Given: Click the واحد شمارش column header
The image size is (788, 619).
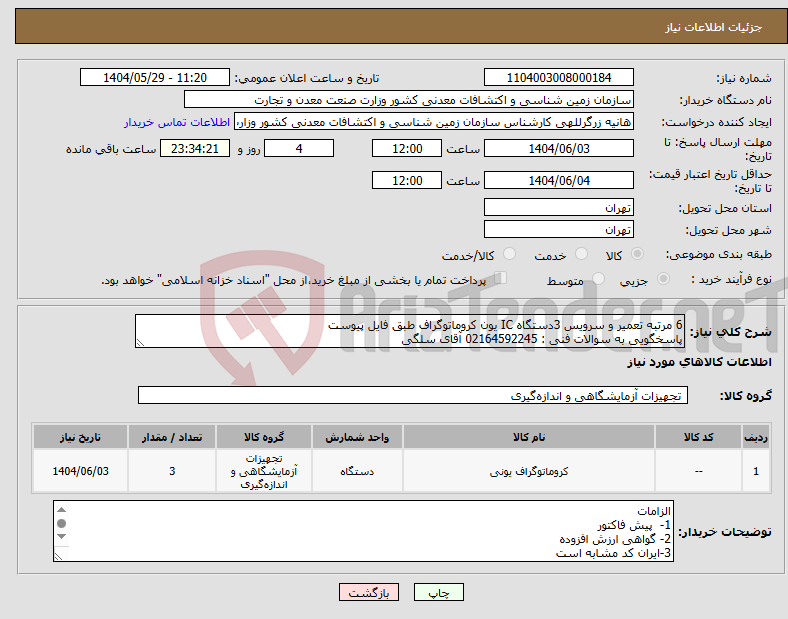Looking at the screenshot, I should 357,437.
